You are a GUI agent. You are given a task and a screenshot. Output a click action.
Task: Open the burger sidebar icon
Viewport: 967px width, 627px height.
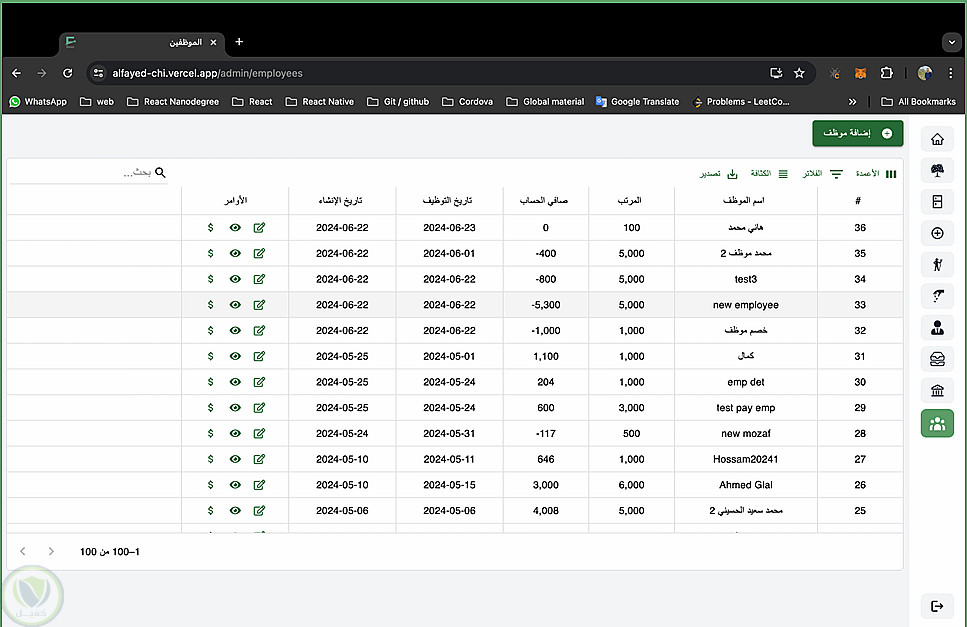click(937, 359)
